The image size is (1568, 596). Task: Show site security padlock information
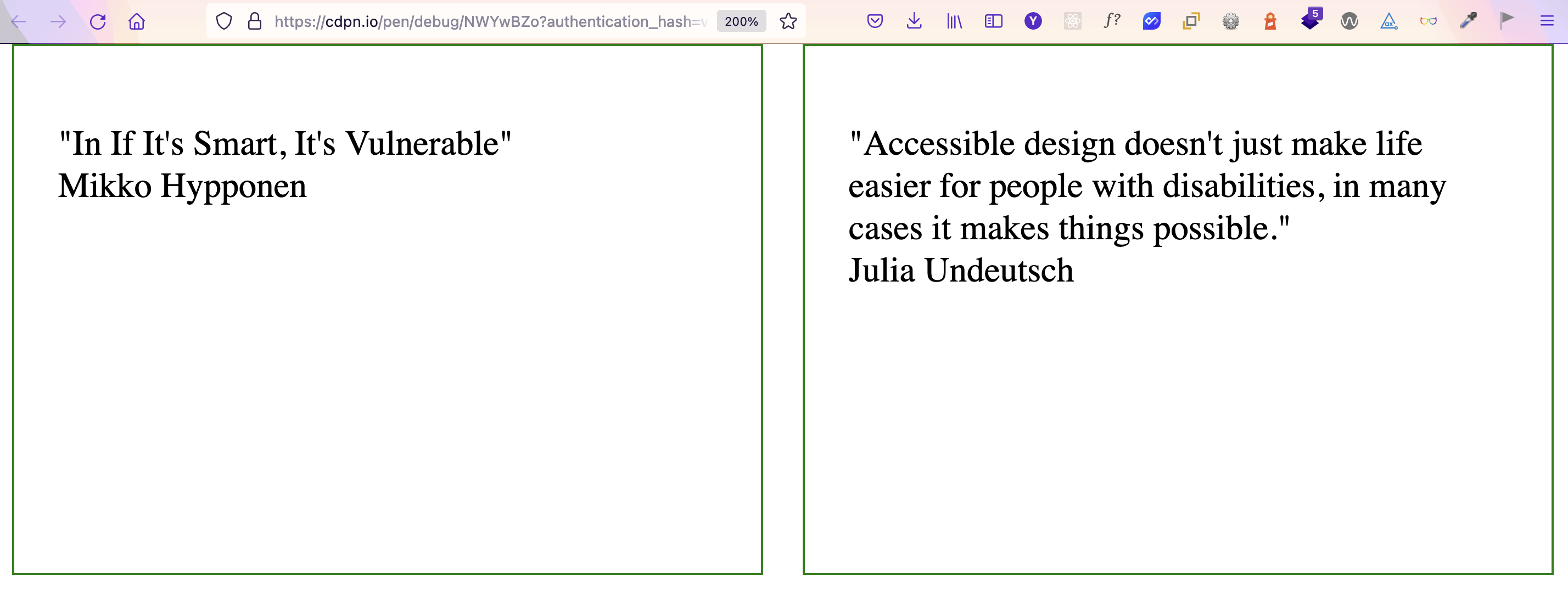click(254, 22)
